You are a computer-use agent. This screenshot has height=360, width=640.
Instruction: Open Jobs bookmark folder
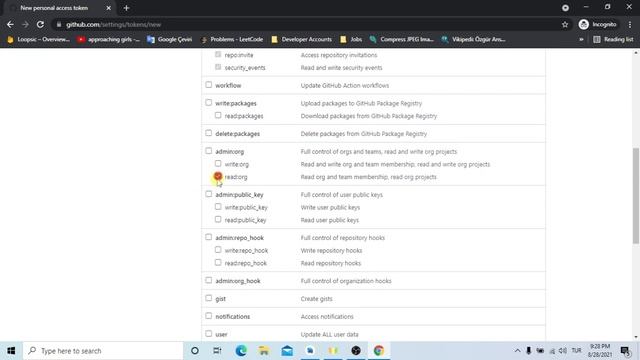[351, 40]
